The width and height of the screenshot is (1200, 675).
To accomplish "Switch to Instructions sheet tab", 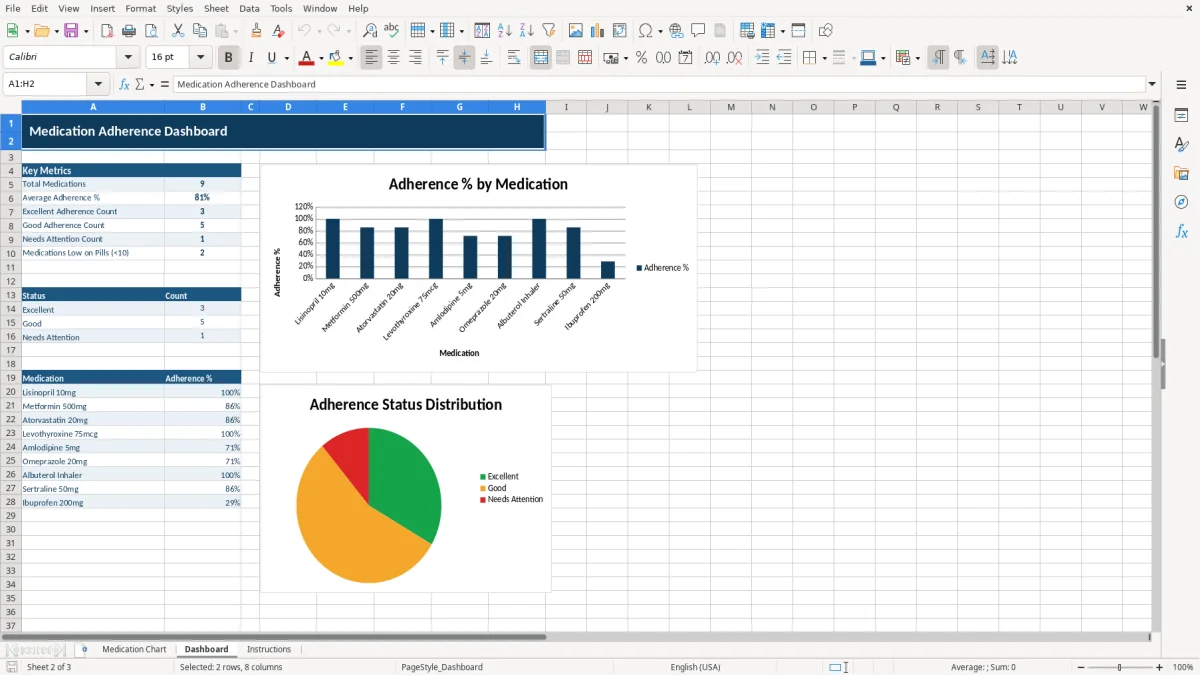I will click(x=269, y=649).
